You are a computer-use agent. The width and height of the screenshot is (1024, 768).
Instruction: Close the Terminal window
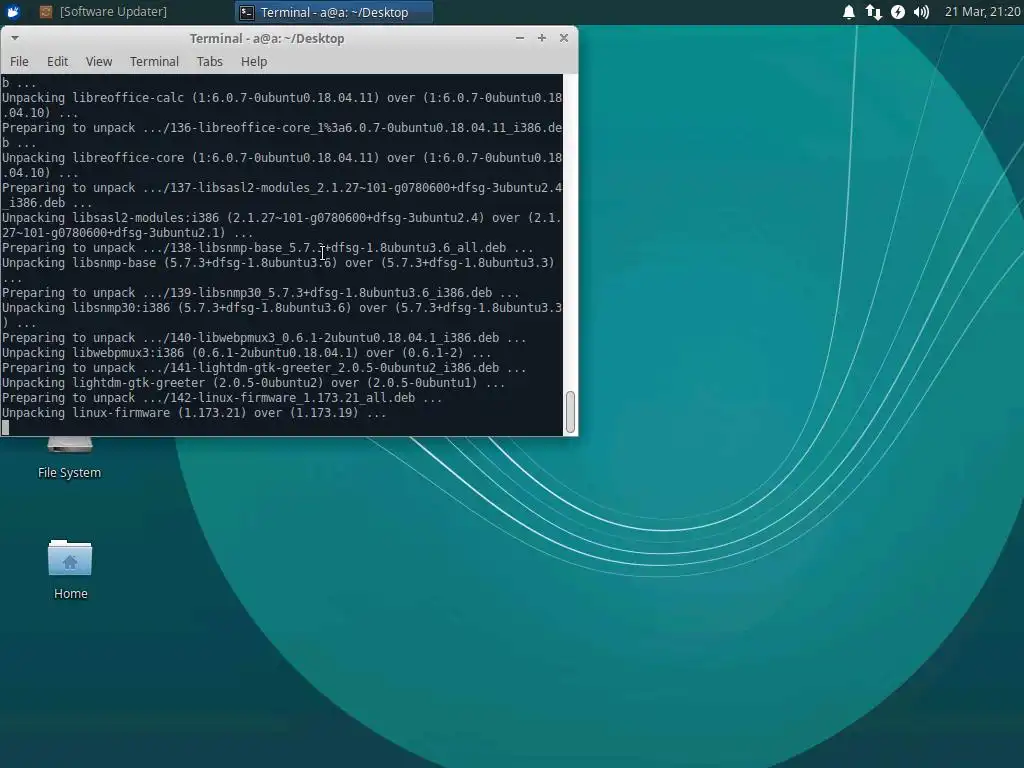(564, 38)
